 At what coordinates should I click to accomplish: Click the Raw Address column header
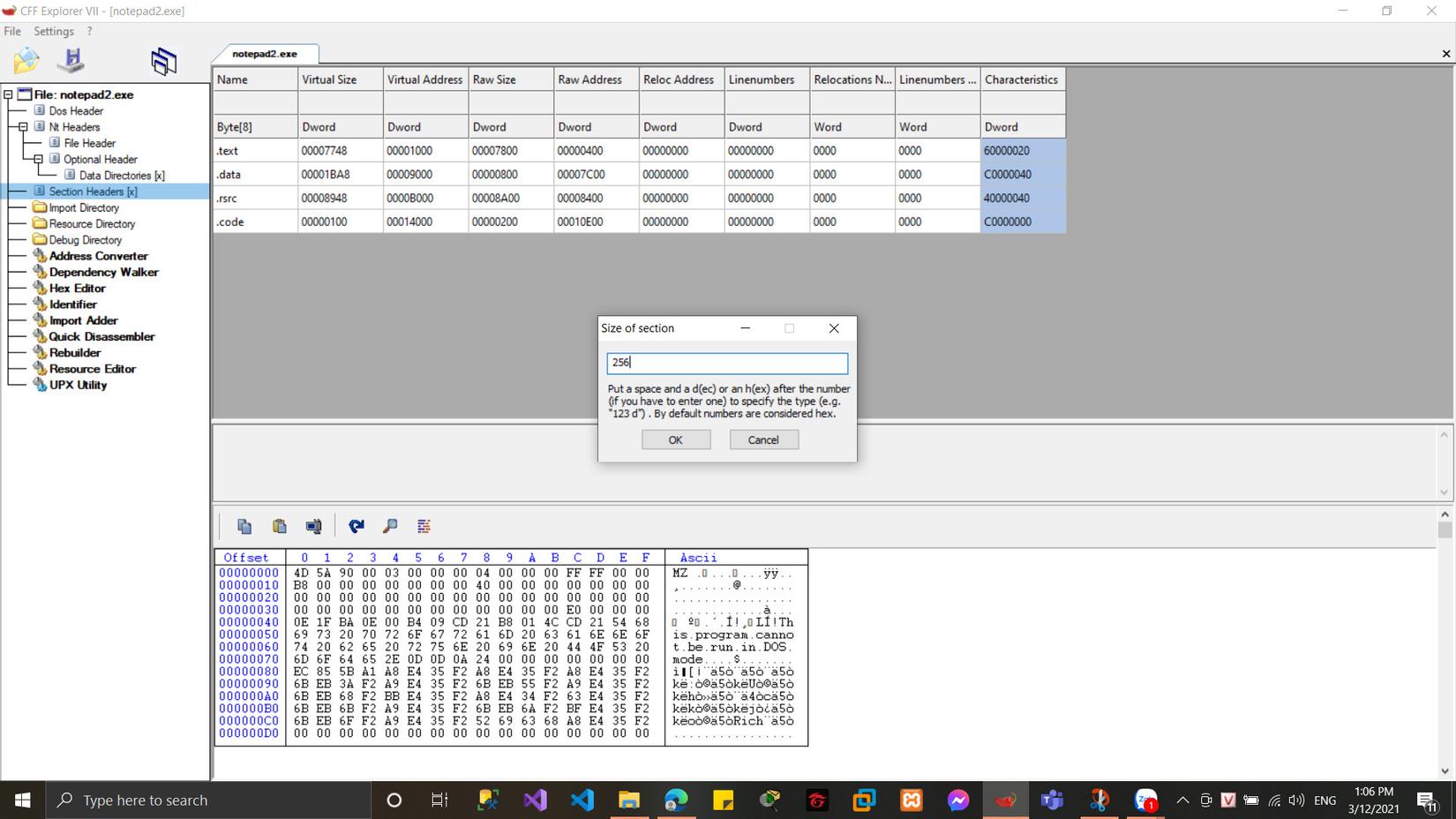tap(597, 79)
